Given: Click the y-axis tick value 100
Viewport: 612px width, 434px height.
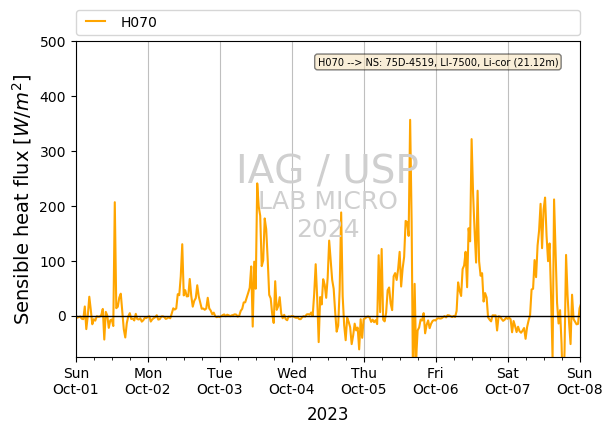Looking at the screenshot, I should pyautogui.click(x=53, y=261).
